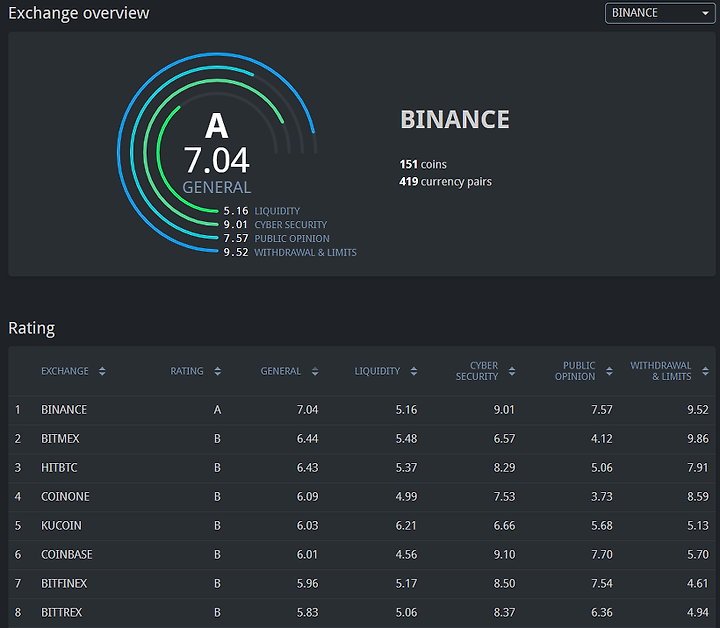
Task: Open the BINANCE exchange dropdown
Action: pyautogui.click(x=660, y=13)
